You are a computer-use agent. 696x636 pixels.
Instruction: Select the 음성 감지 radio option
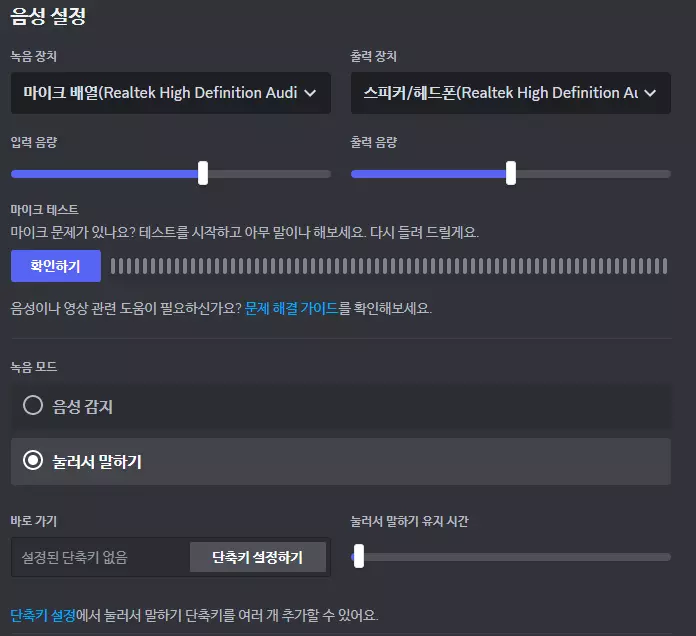pos(341,406)
